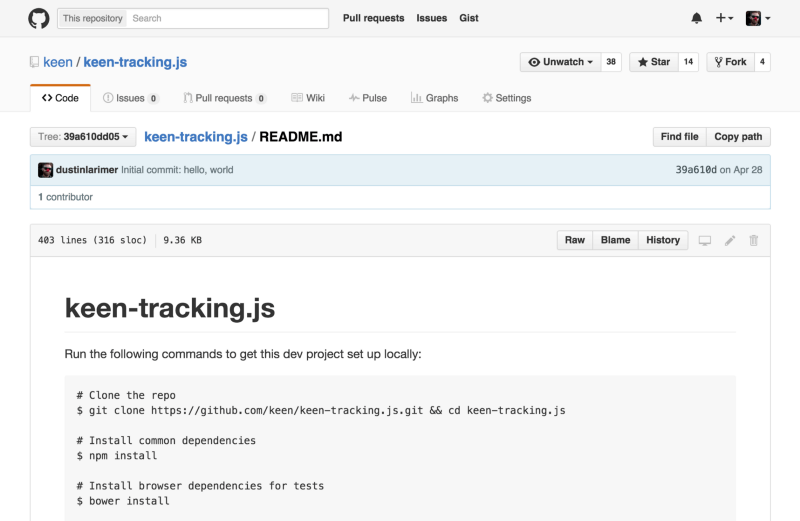Click the "$ npm install" line
The height and width of the screenshot is (521, 800).
[x=117, y=456]
